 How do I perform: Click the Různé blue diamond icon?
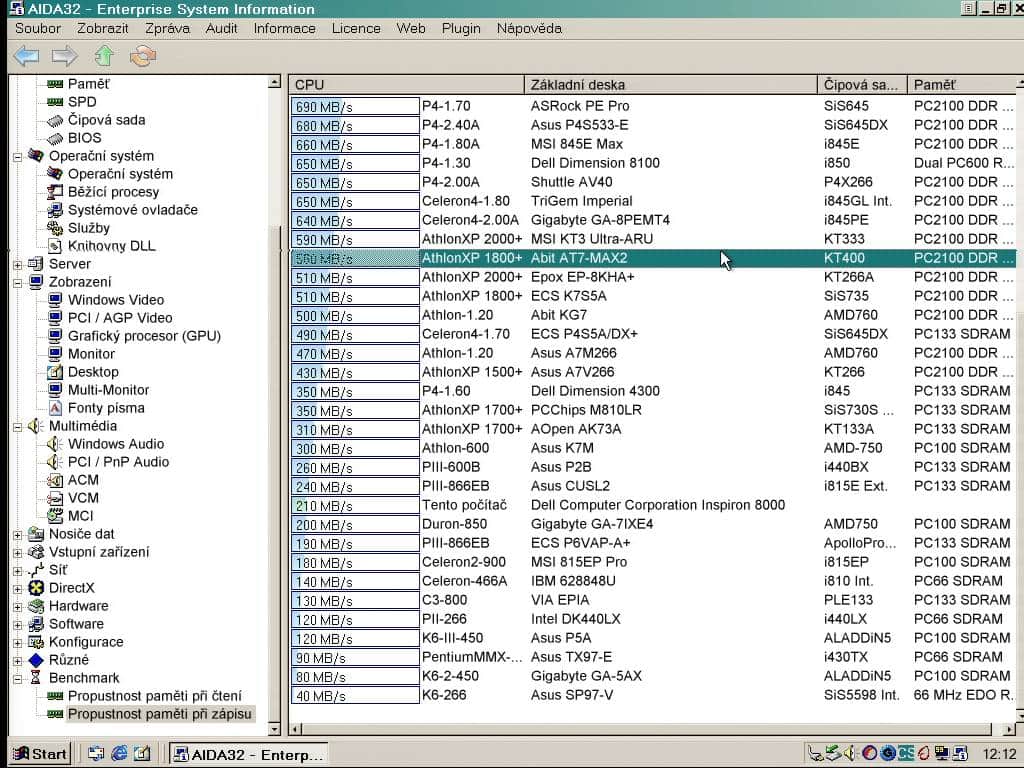37,660
